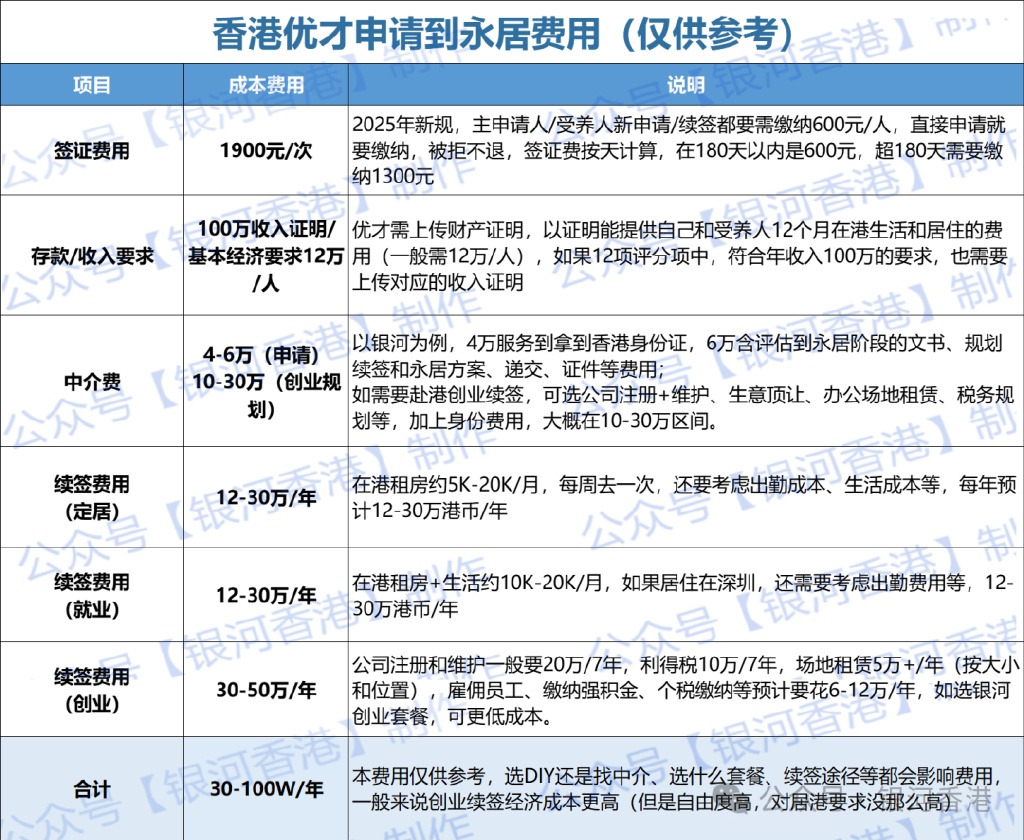Viewport: 1024px width, 840px height.
Task: Select the 存款/收入要求 row label
Action: tap(92, 256)
